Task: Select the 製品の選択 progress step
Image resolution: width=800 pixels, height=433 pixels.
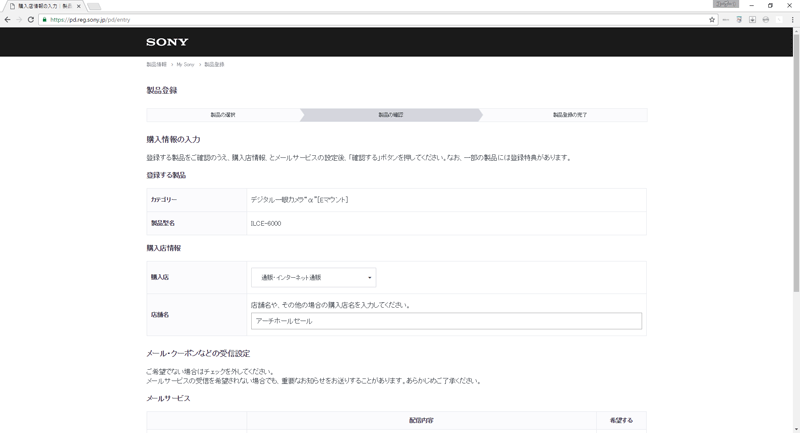Action: tap(223, 115)
